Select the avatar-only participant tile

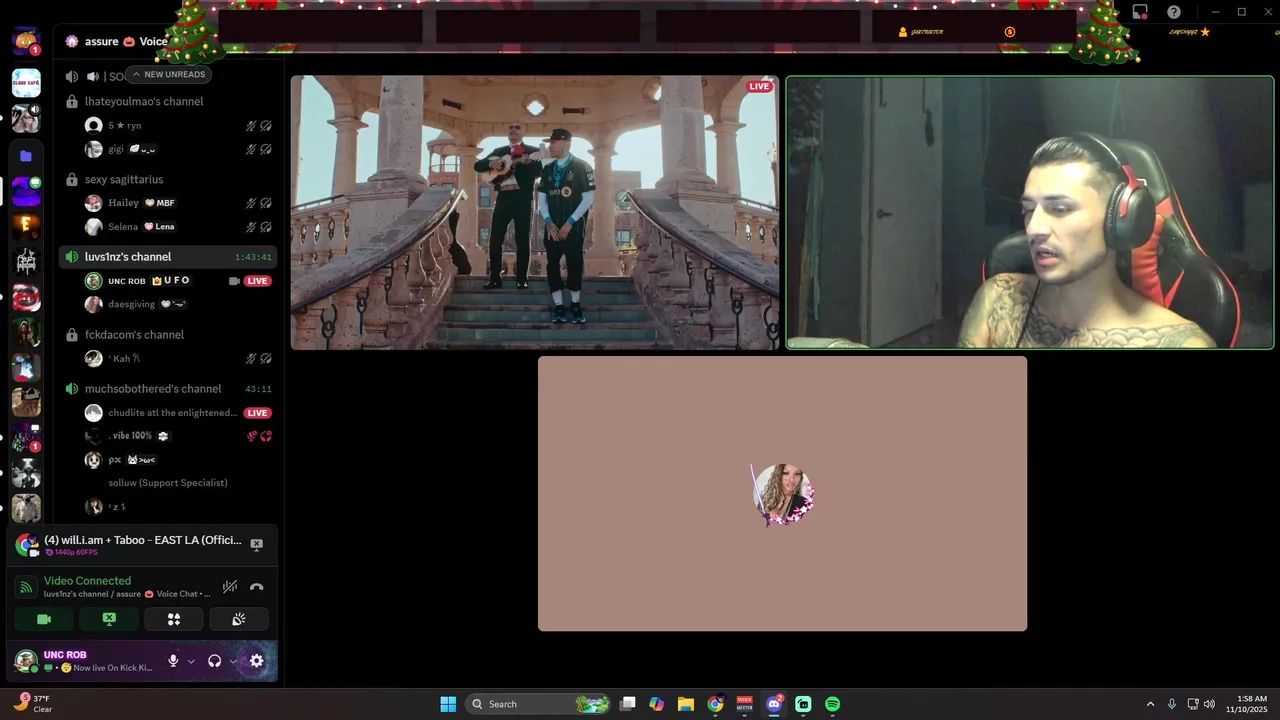[x=782, y=494]
